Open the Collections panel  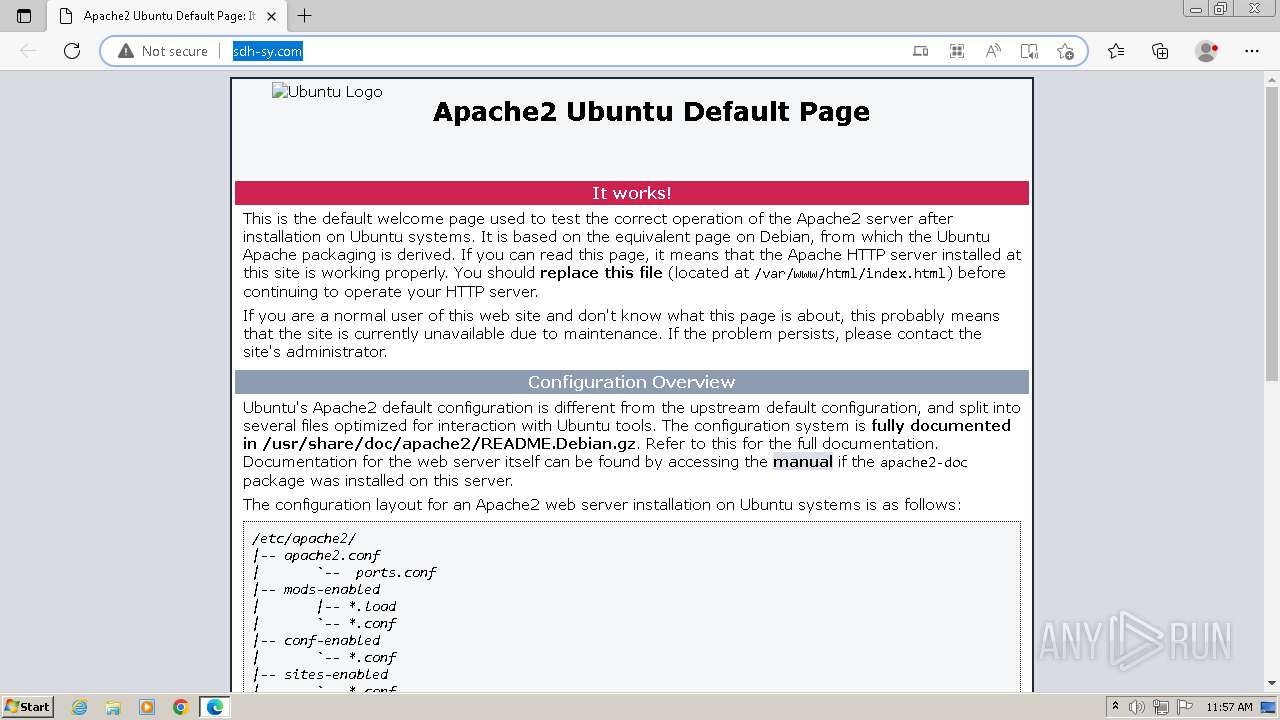[x=1160, y=51]
